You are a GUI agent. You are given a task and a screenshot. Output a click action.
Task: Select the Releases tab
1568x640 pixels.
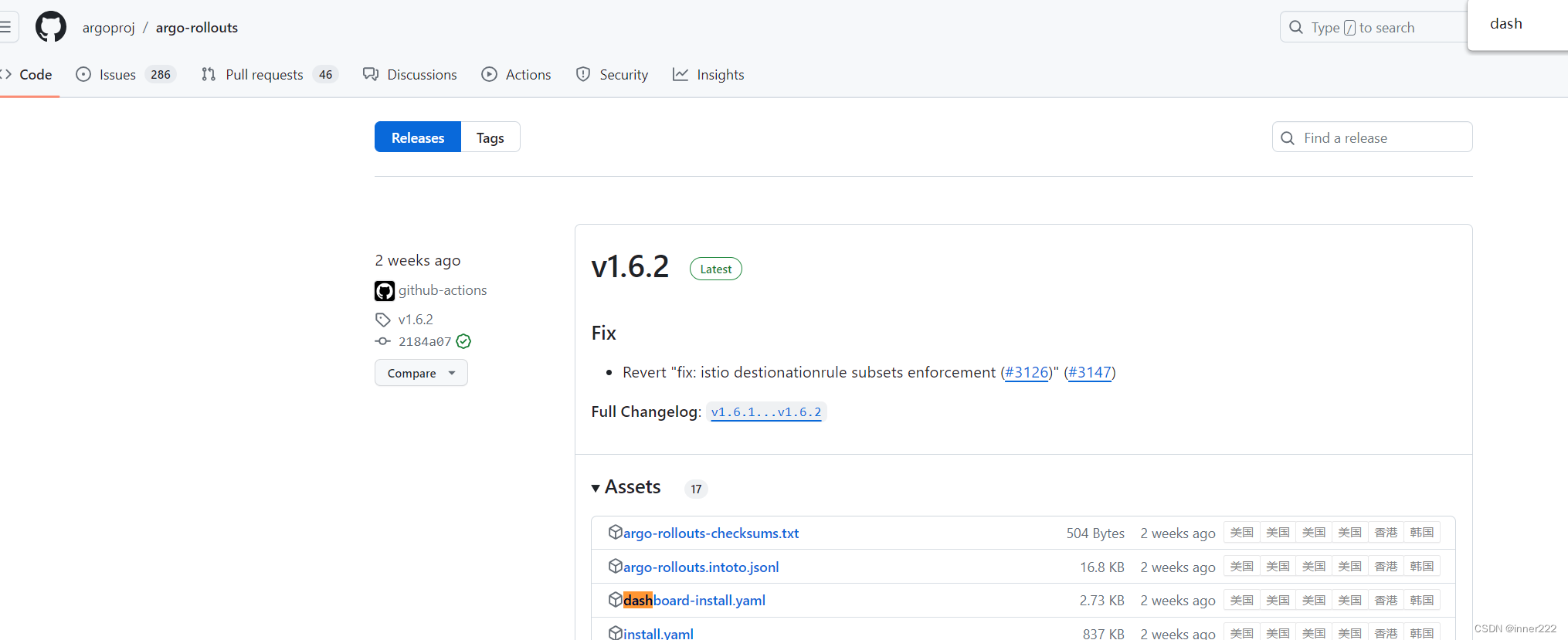coord(418,137)
